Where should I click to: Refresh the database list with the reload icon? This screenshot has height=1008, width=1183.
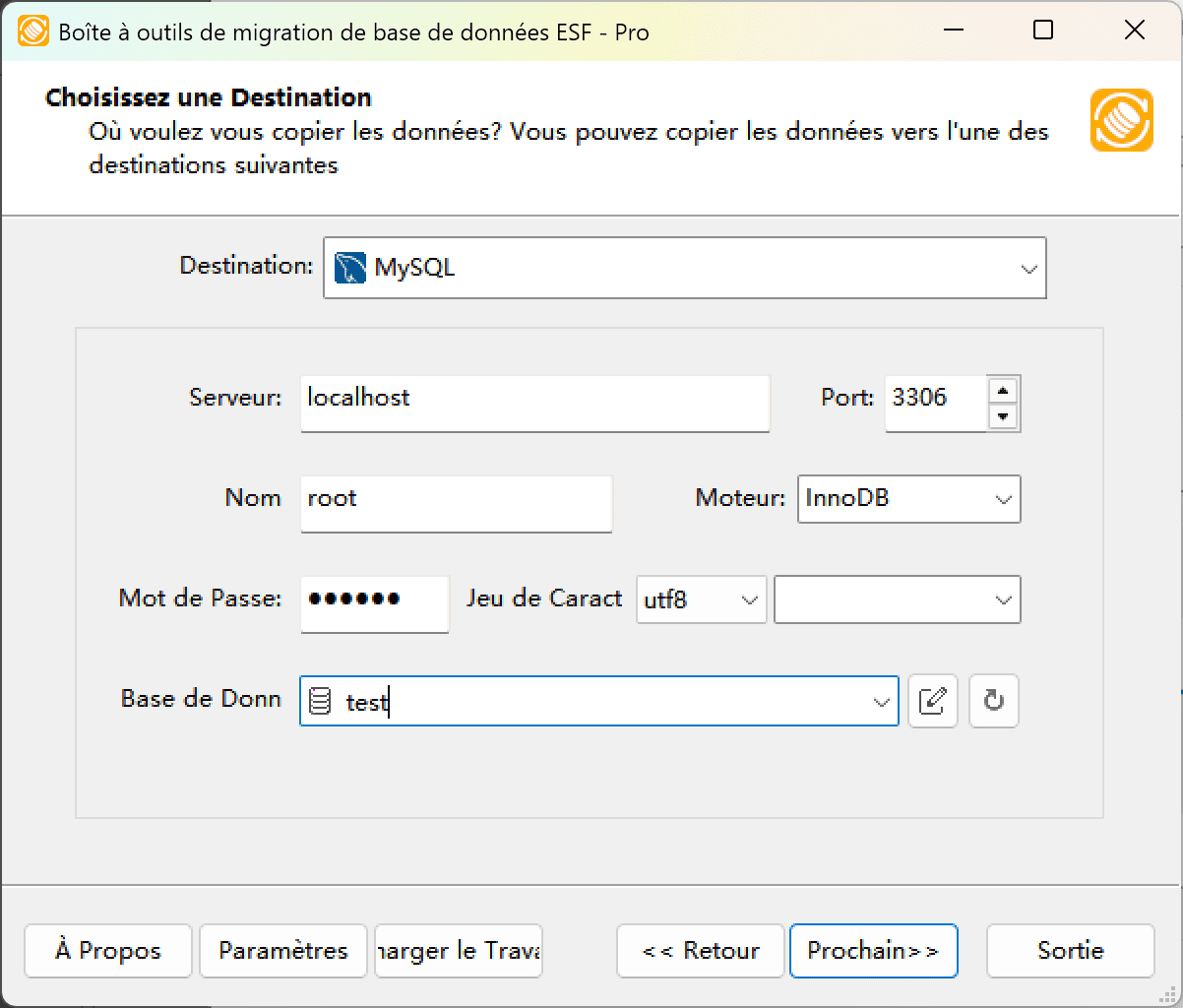coord(993,701)
